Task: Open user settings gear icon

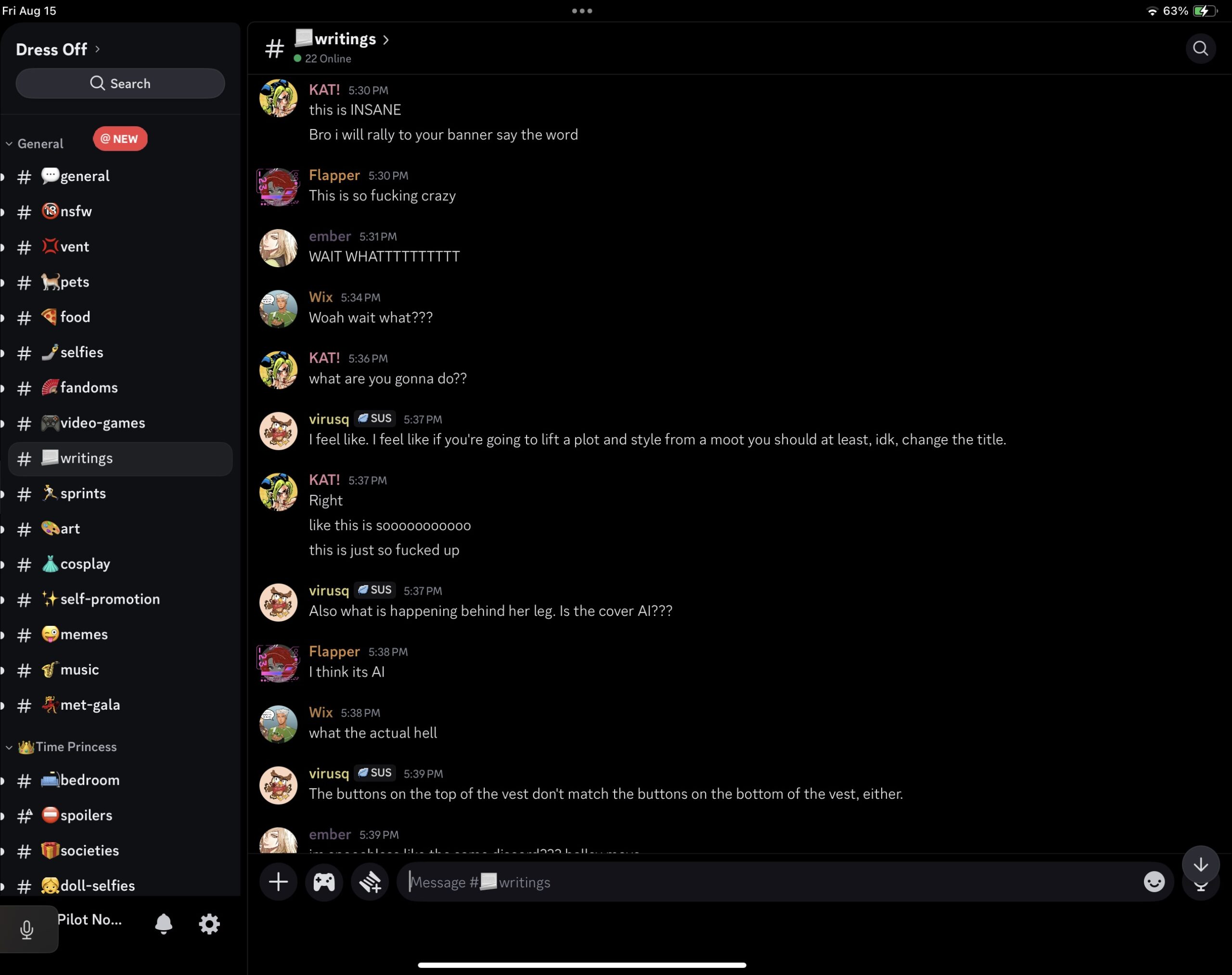Action: (209, 923)
